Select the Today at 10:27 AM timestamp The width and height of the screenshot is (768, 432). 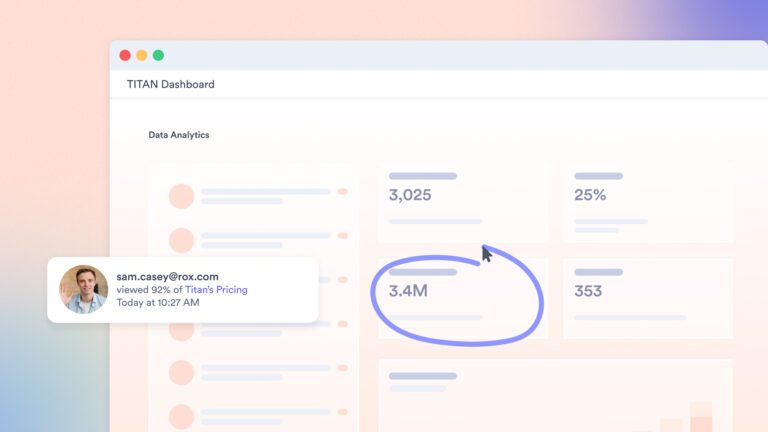[x=158, y=303]
